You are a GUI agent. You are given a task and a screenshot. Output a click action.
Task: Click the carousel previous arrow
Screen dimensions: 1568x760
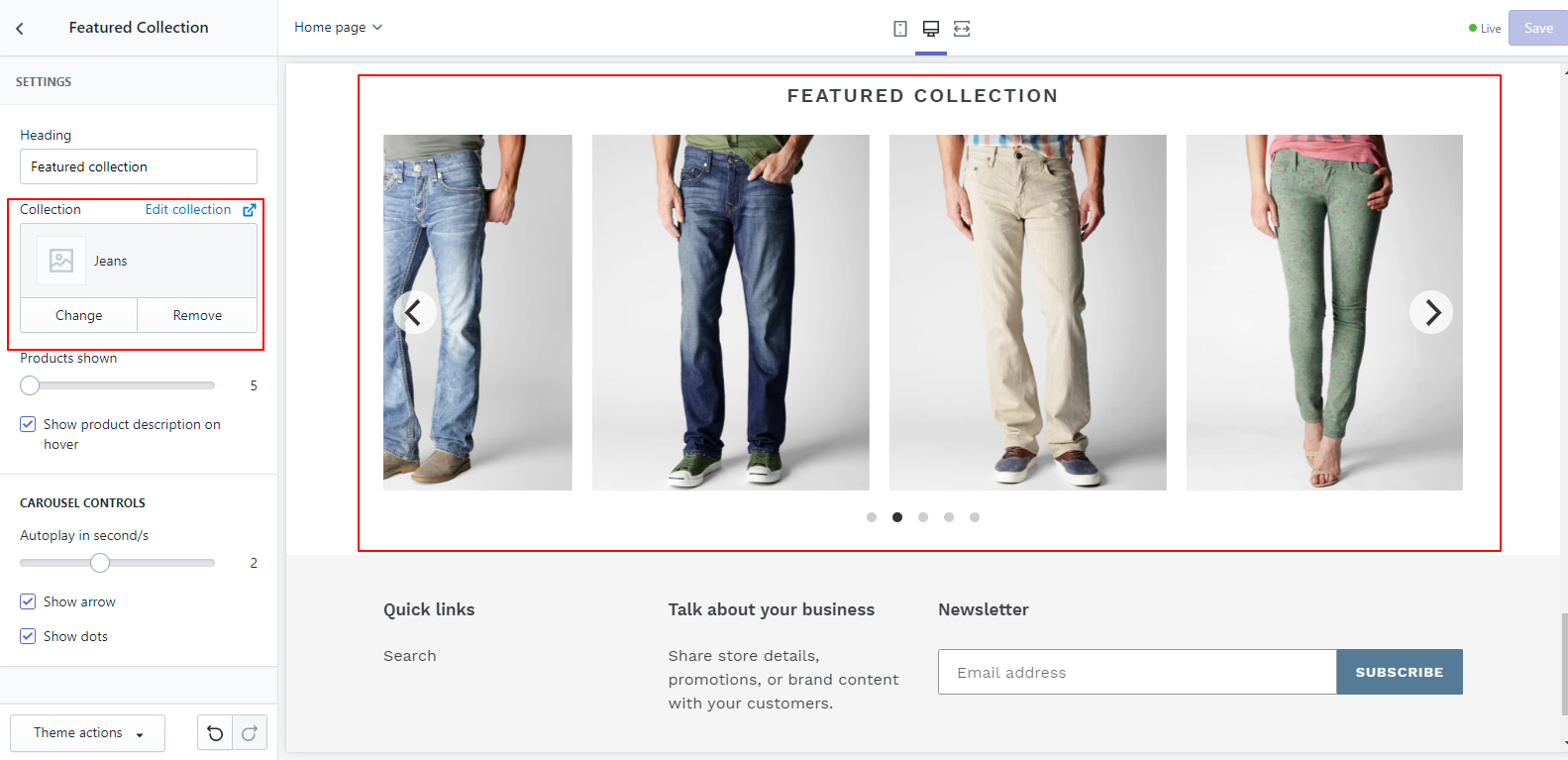pos(415,312)
